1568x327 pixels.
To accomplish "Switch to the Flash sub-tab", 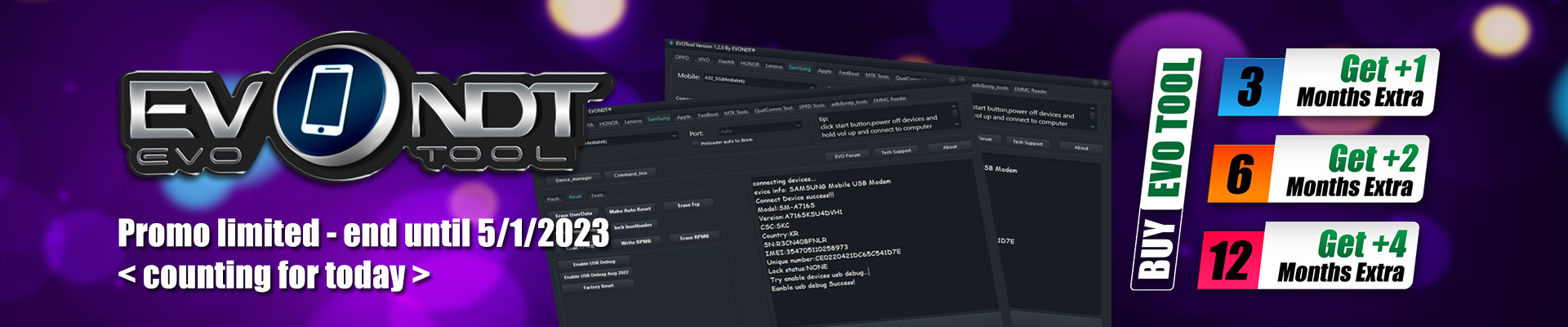I will (x=553, y=199).
